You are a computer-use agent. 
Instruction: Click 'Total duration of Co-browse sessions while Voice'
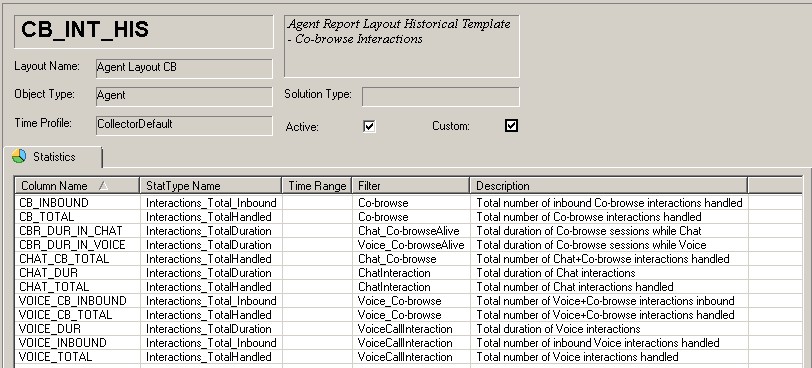[591, 245]
